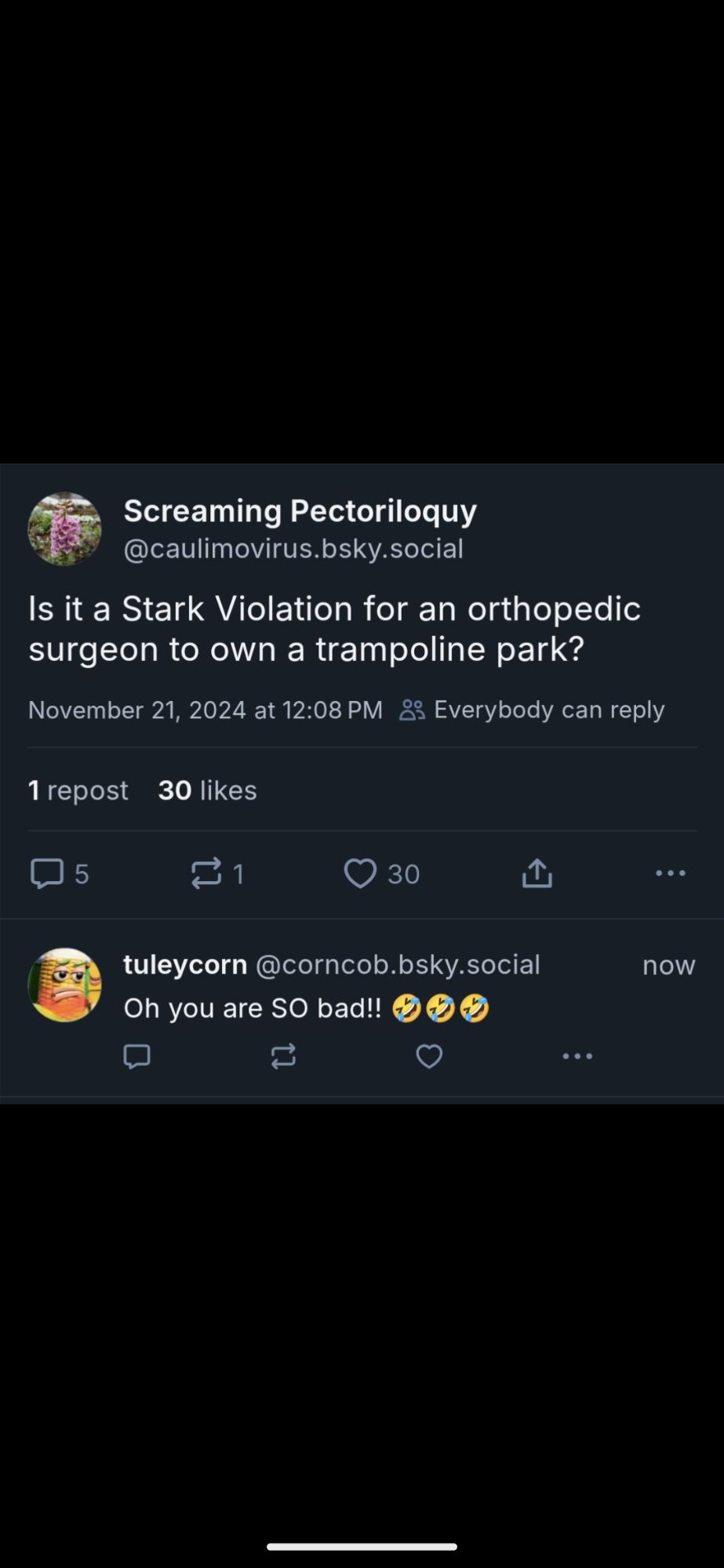Open Screaming Pectoriloquy's foxglove avatar
Screen dimensions: 724x1568
(x=64, y=529)
